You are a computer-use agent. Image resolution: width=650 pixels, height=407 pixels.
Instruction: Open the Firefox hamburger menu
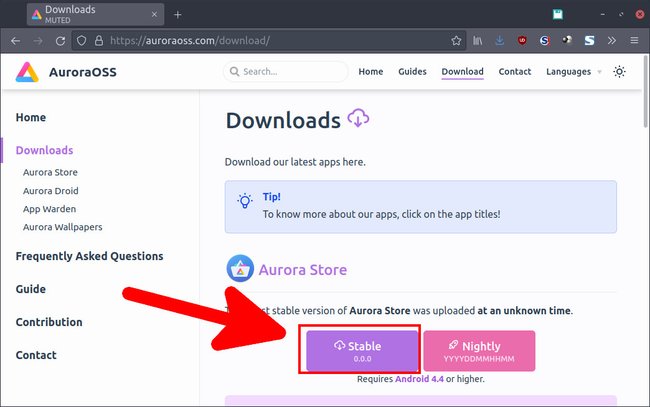[x=634, y=41]
